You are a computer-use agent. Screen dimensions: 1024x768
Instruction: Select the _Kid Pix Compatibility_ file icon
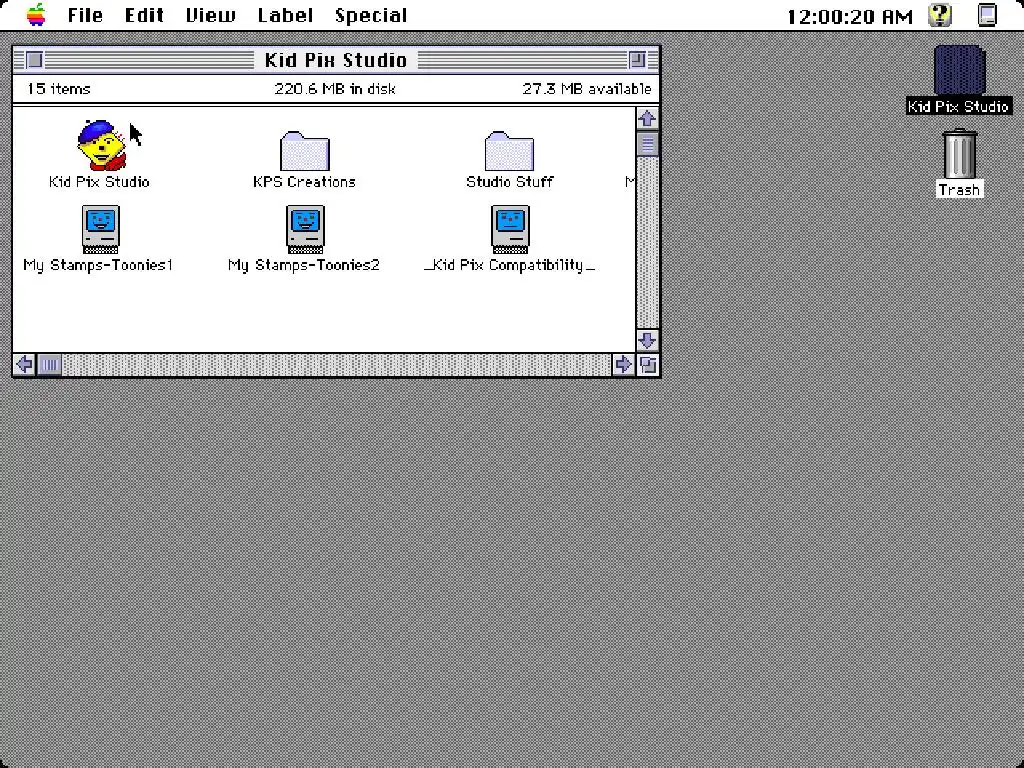510,229
